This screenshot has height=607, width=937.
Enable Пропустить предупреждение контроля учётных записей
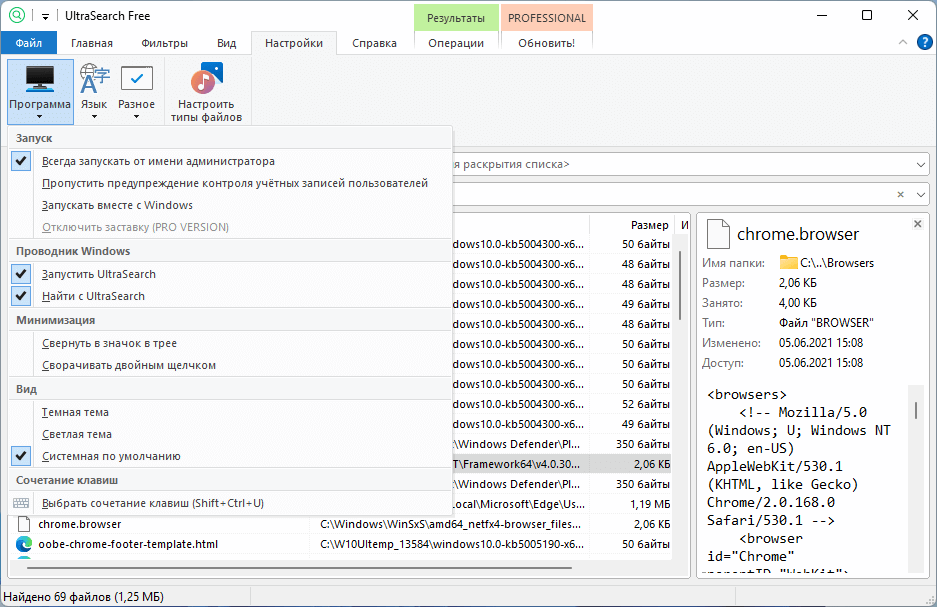click(x=230, y=183)
